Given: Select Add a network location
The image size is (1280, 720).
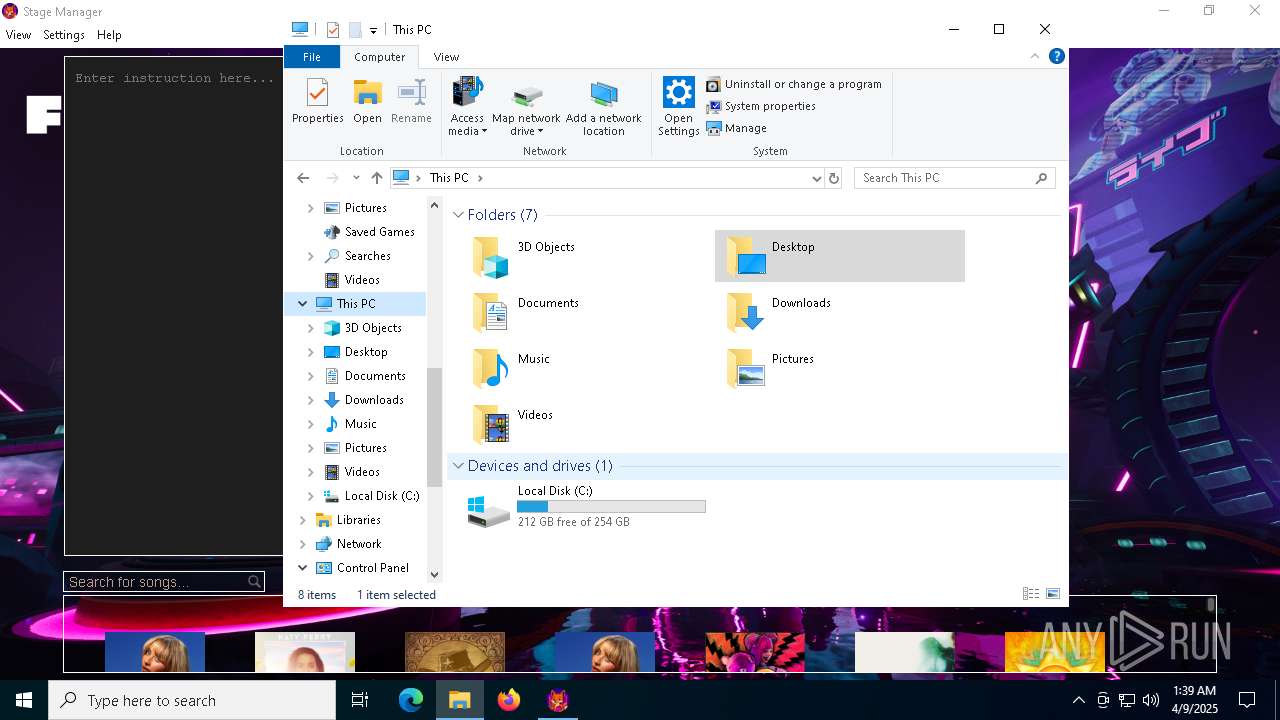Looking at the screenshot, I should tap(604, 107).
